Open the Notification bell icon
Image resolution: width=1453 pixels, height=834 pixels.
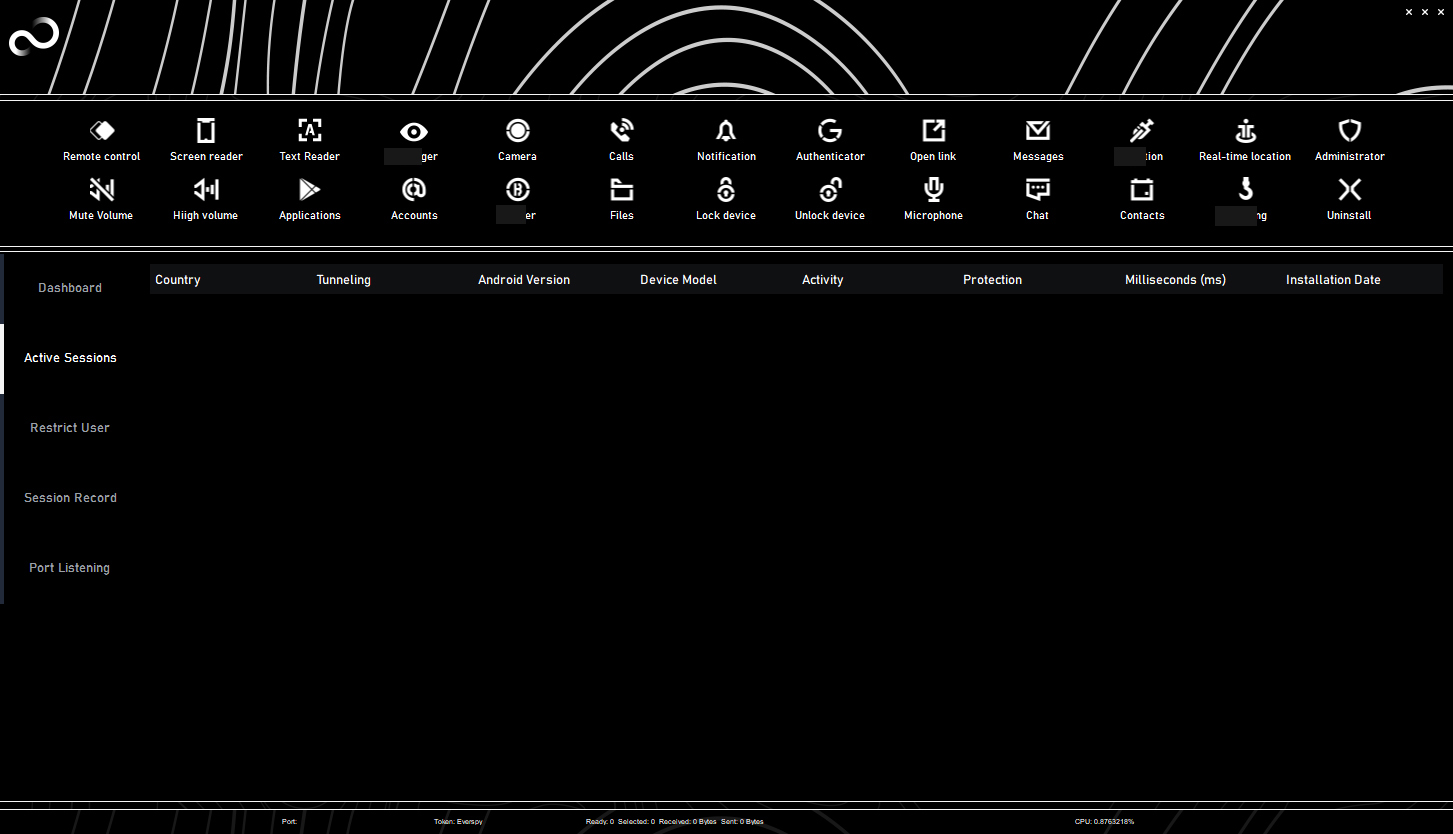726,131
